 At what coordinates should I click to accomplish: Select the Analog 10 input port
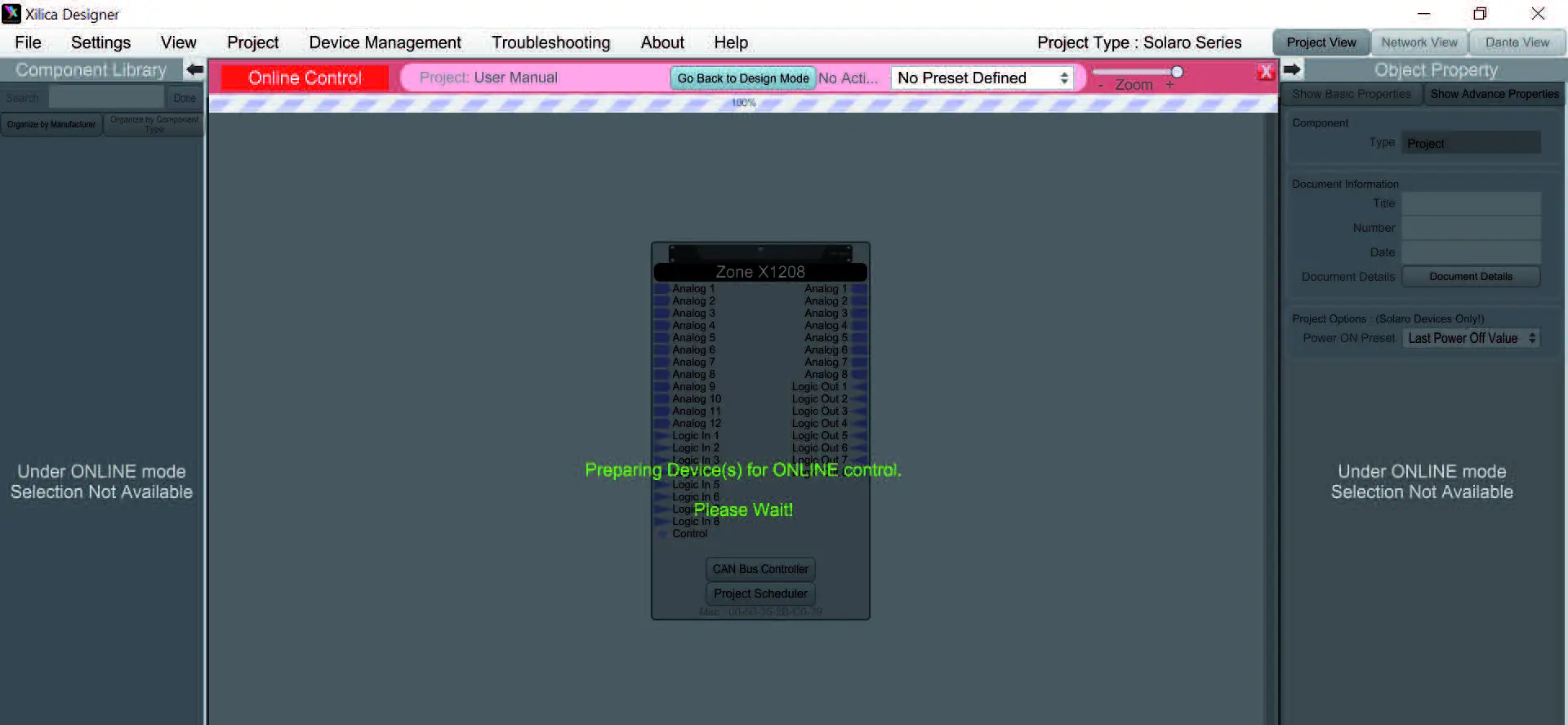click(x=661, y=398)
